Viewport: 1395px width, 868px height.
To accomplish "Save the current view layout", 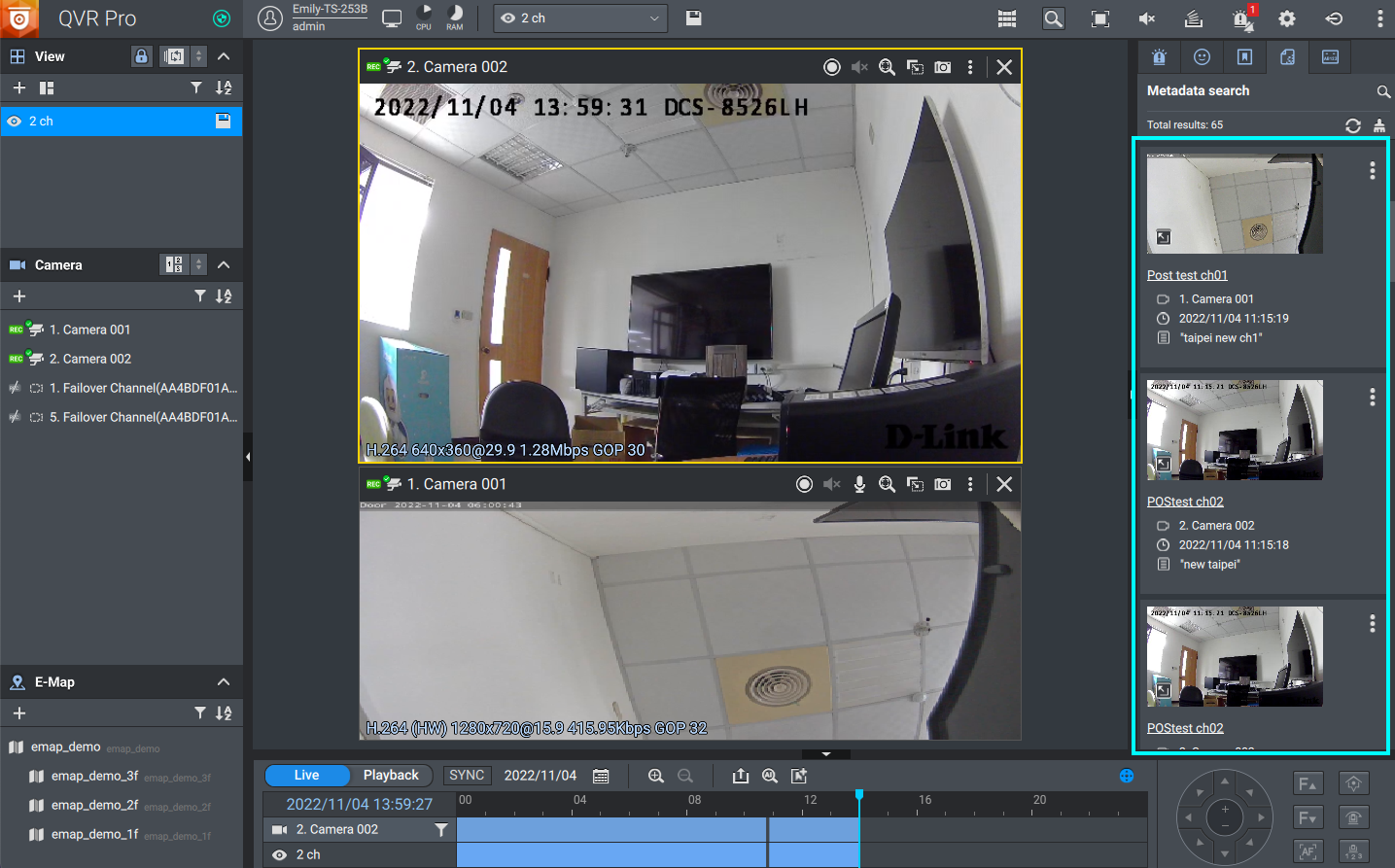I will [x=693, y=17].
